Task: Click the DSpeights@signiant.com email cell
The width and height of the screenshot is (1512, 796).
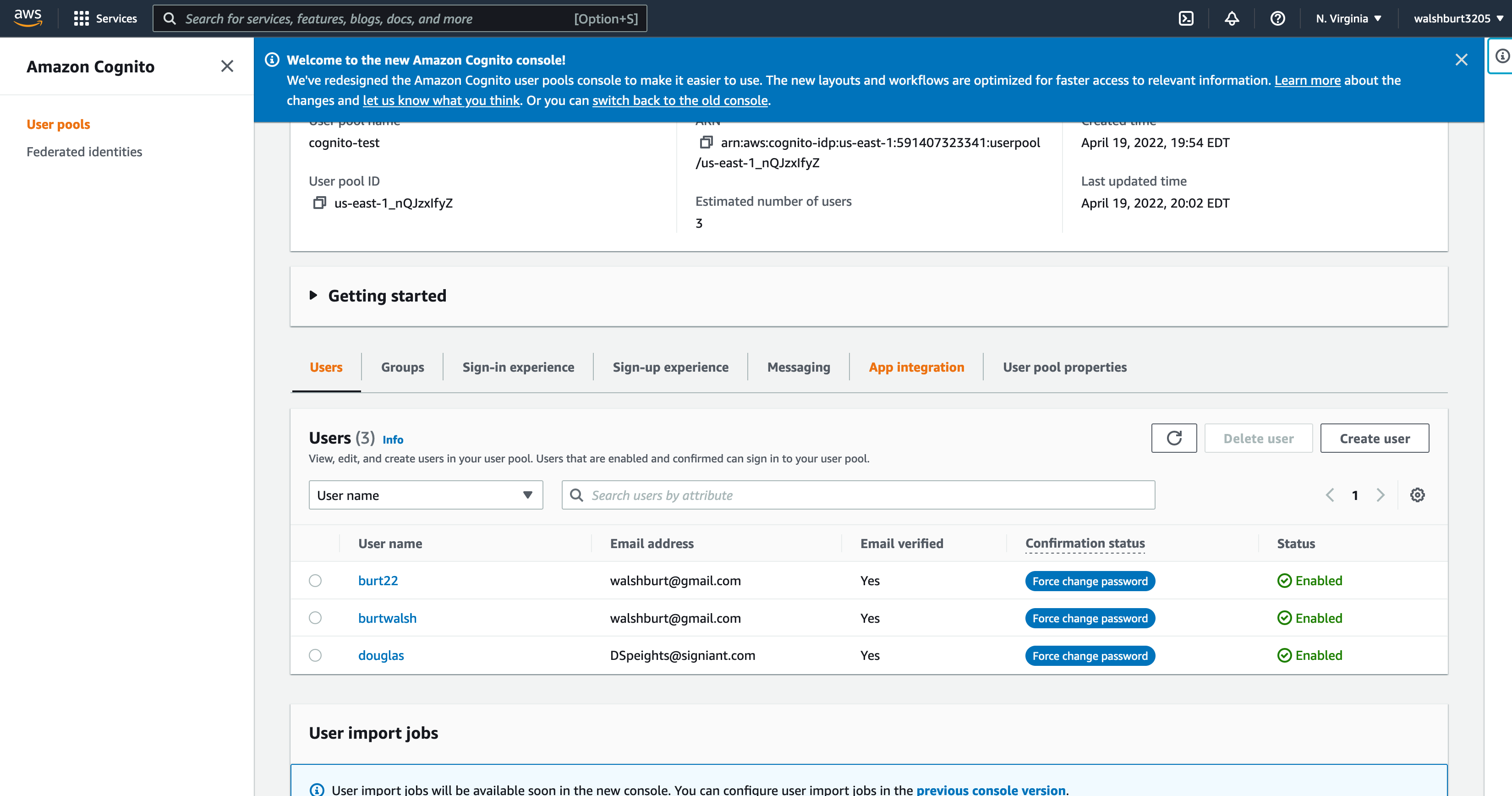Action: click(682, 656)
